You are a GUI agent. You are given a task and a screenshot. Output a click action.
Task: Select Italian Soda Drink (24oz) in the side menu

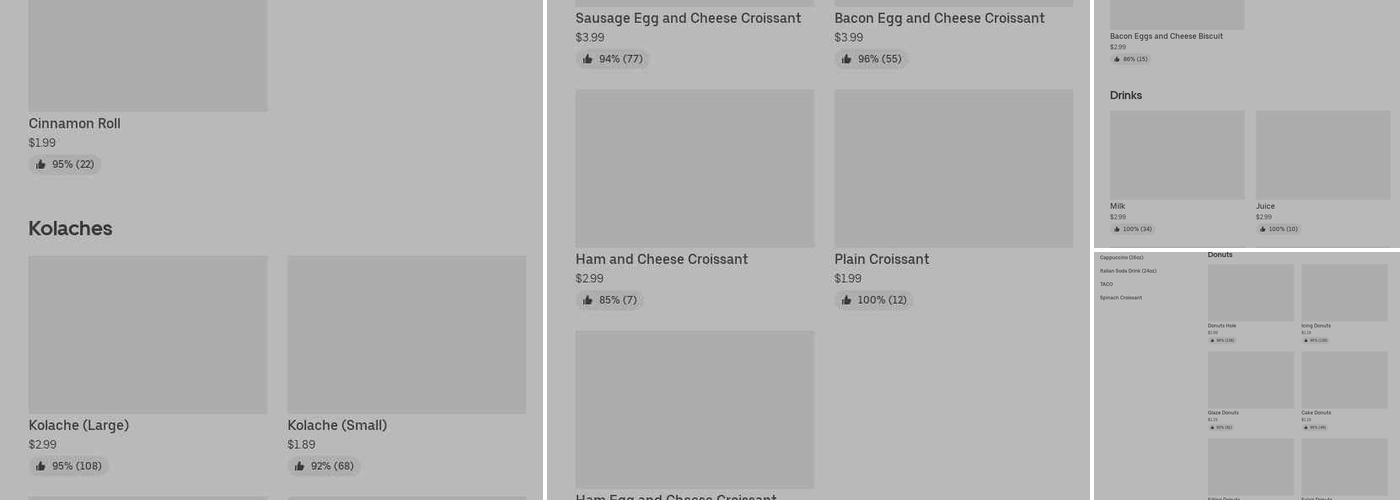pyautogui.click(x=1128, y=271)
